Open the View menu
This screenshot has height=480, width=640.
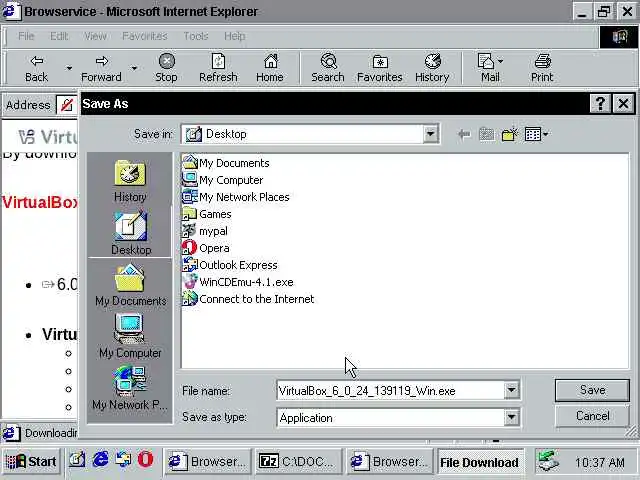95,36
